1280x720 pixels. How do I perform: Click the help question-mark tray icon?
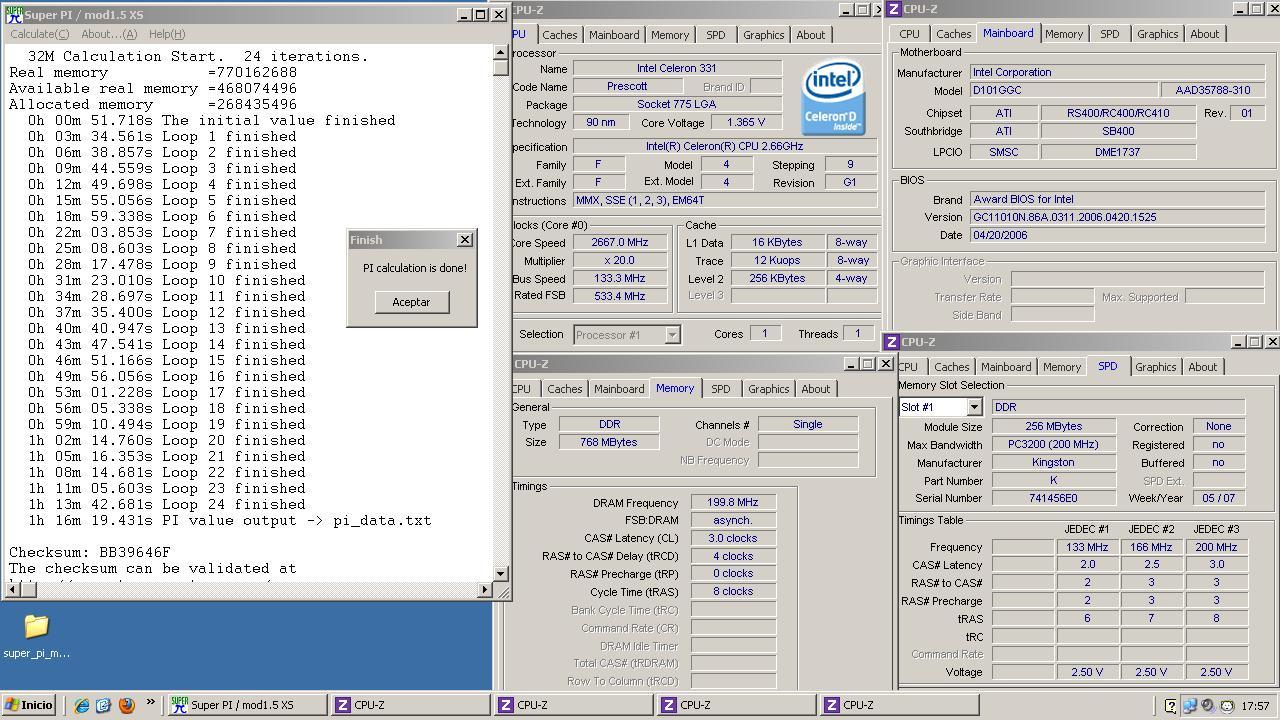1171,706
